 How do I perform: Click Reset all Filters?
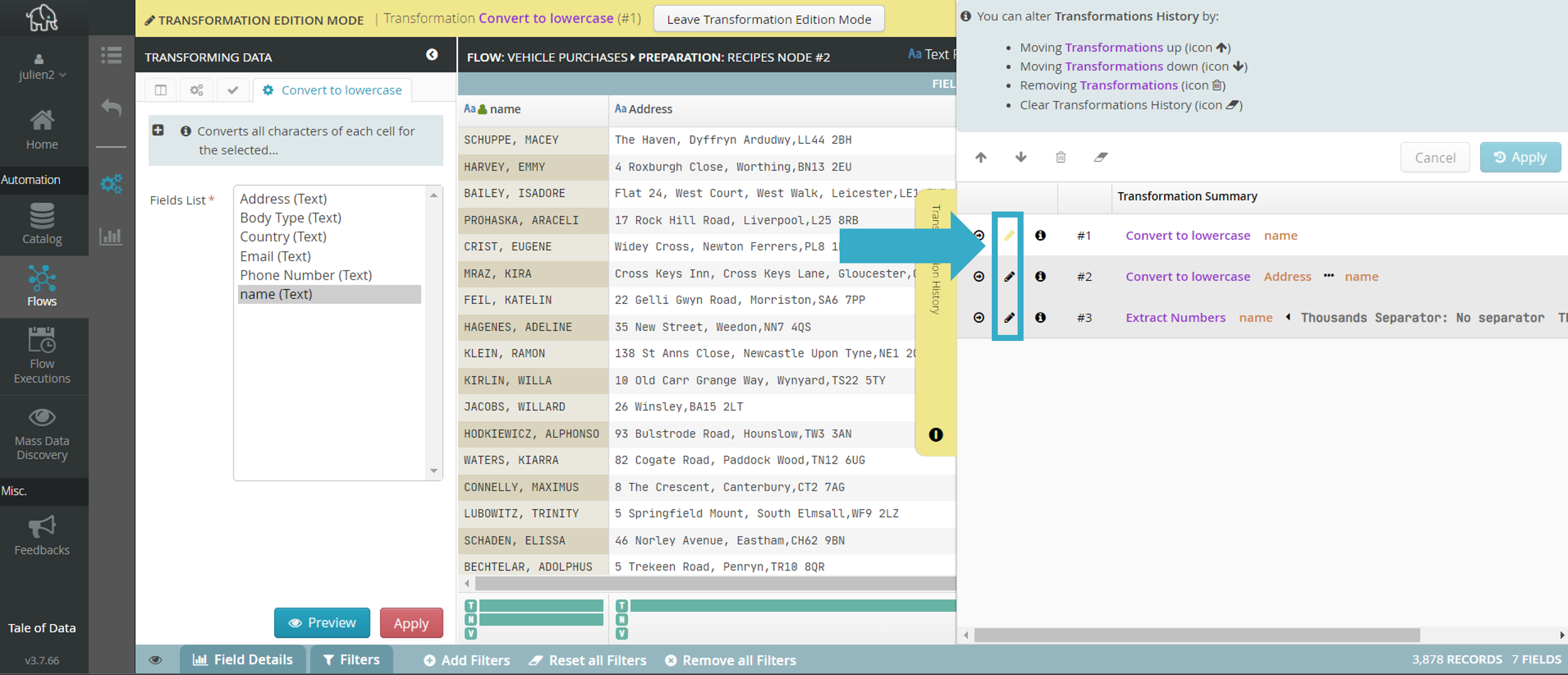[x=587, y=660]
